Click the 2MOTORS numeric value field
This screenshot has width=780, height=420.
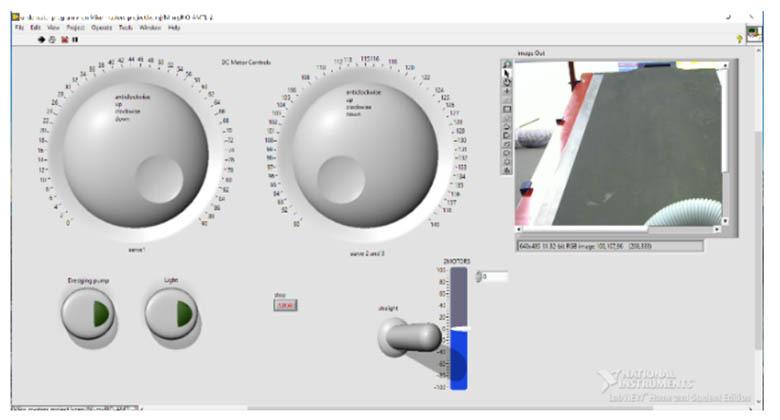(x=495, y=276)
